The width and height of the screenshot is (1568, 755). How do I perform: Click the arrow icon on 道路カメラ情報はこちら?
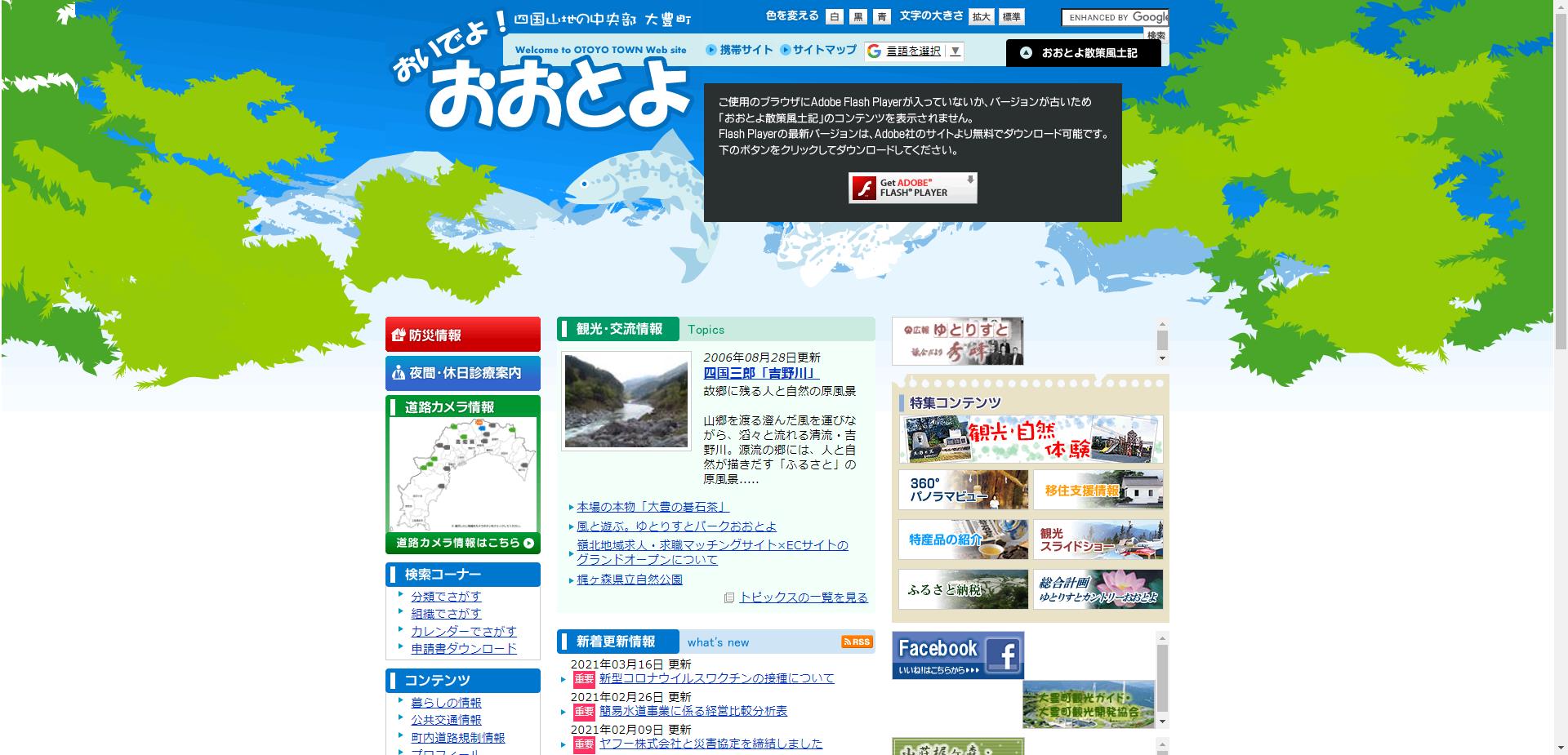point(529,541)
